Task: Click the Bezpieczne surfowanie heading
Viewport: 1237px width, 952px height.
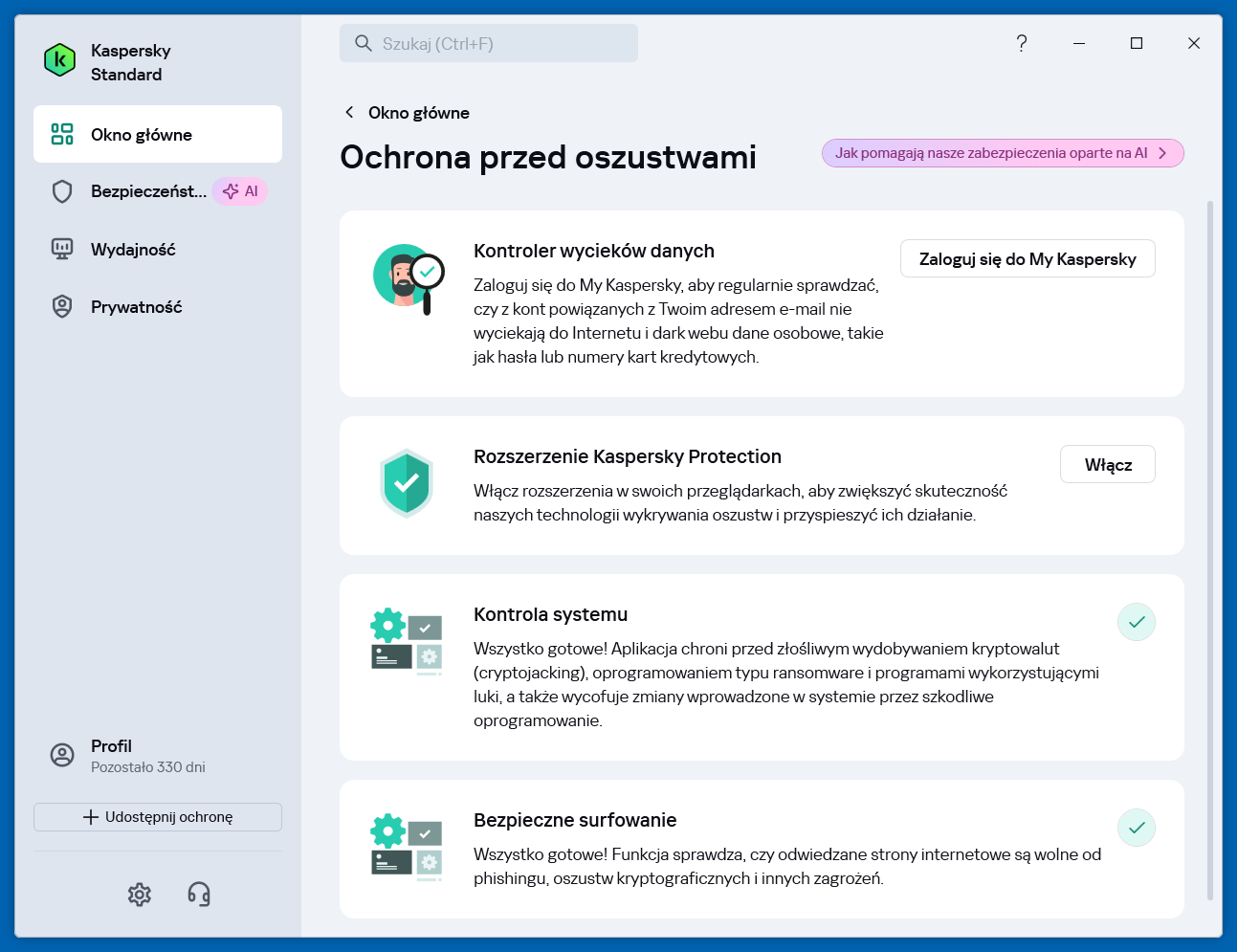Action: [x=575, y=820]
